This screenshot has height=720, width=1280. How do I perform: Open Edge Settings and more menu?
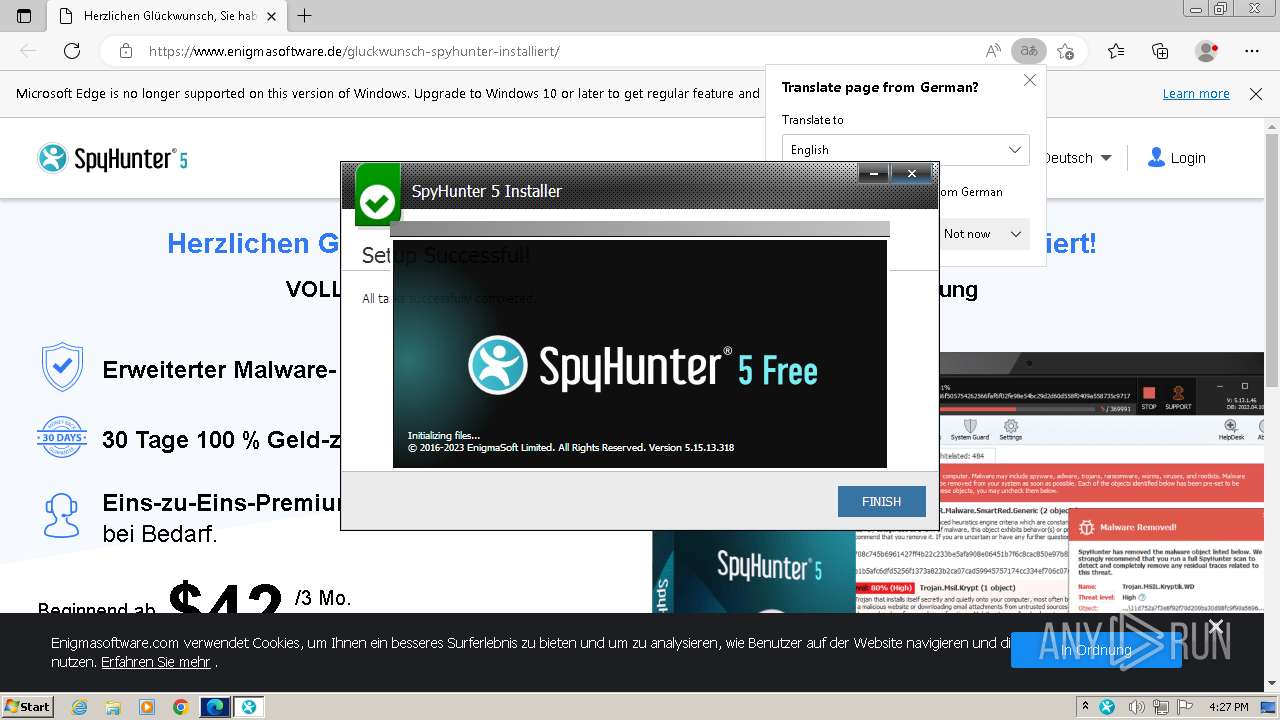coord(1252,51)
